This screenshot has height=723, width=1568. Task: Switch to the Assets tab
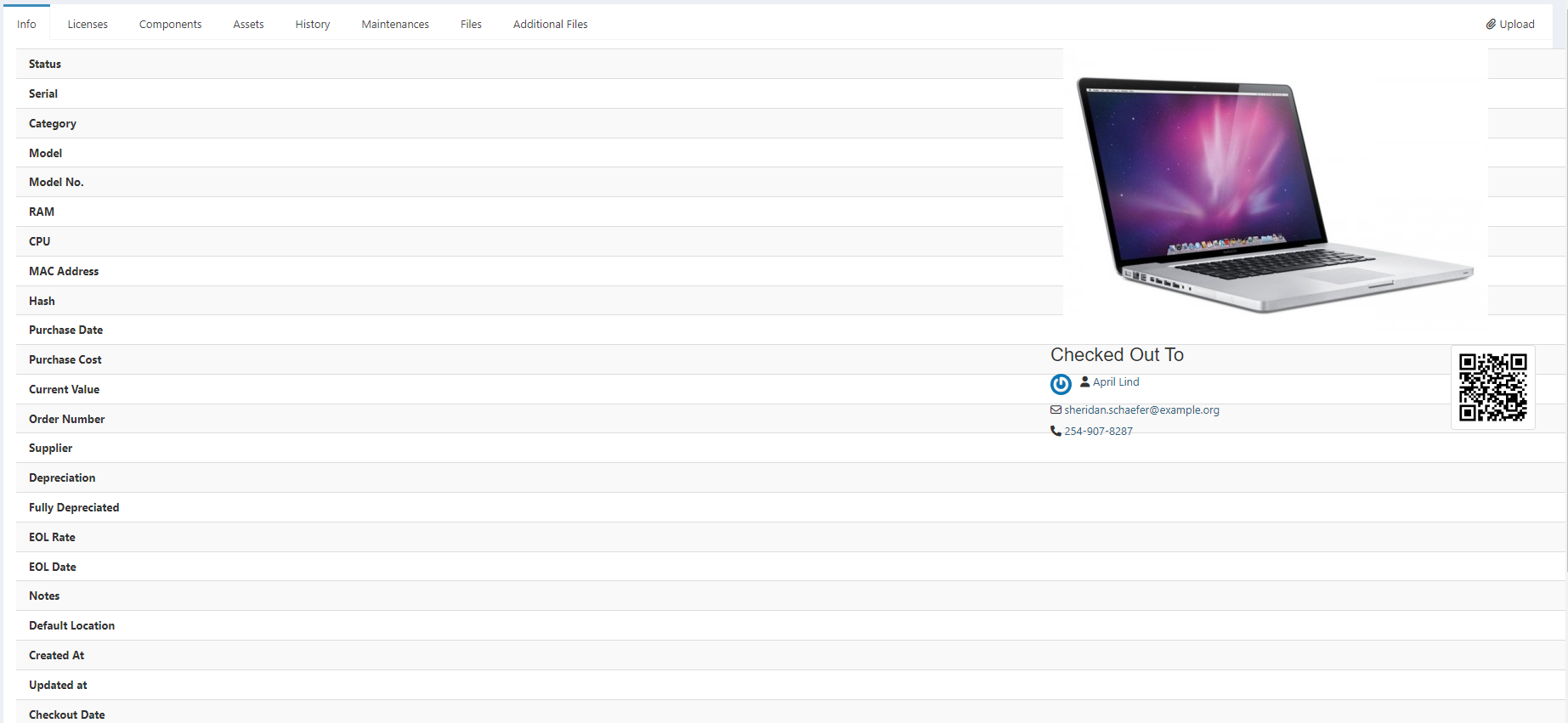pyautogui.click(x=248, y=24)
